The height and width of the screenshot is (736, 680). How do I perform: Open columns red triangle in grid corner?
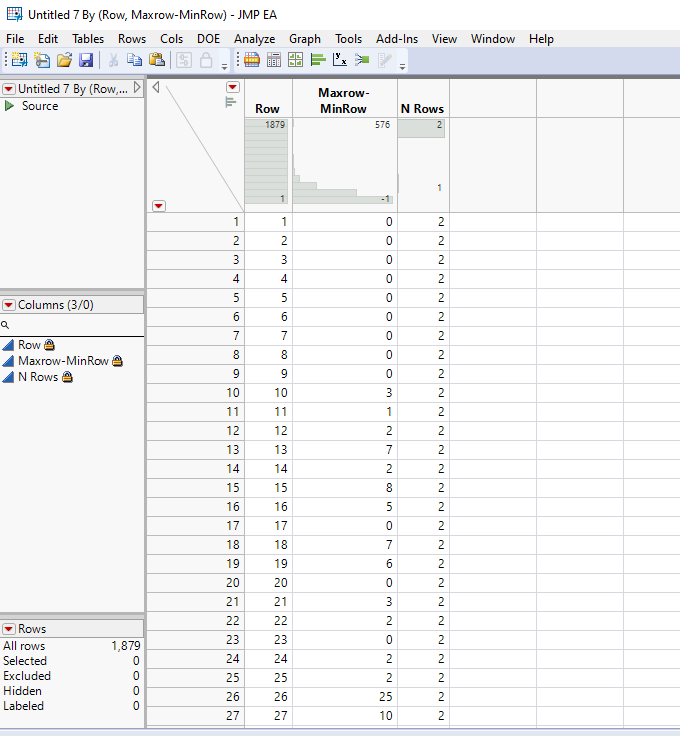(233, 87)
